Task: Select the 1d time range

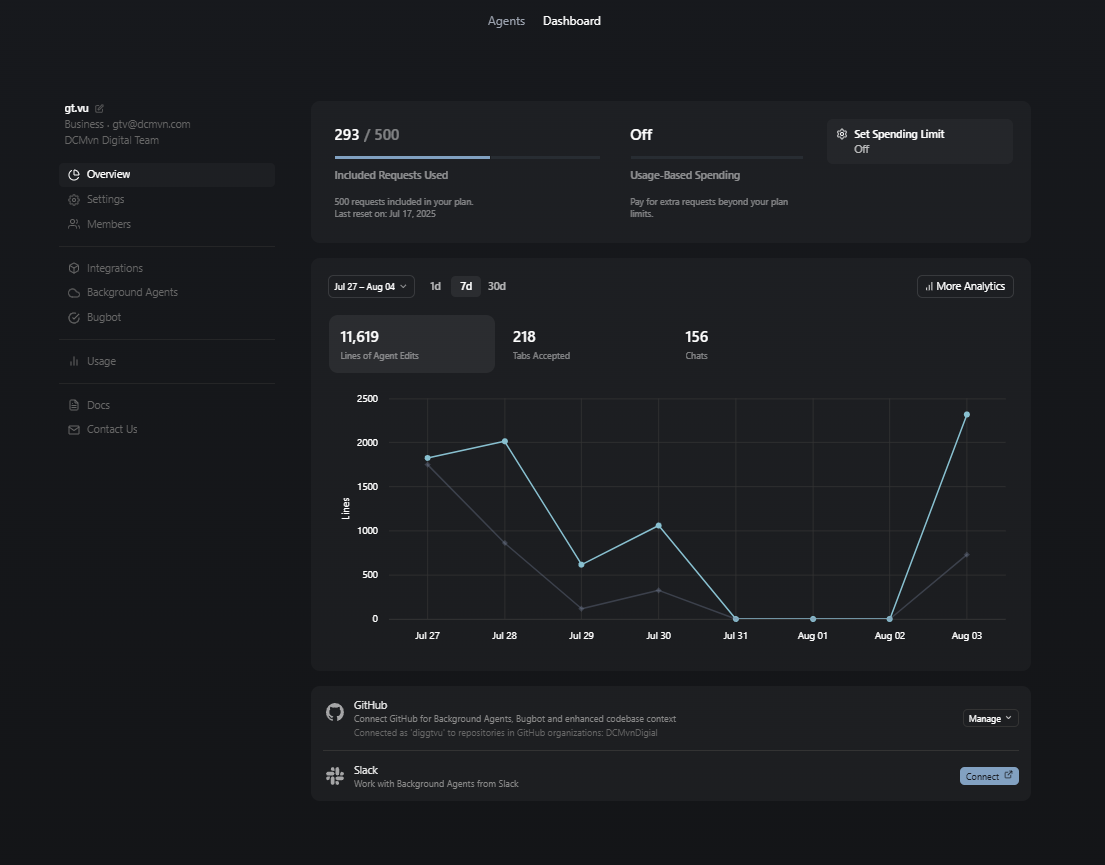Action: [435, 287]
